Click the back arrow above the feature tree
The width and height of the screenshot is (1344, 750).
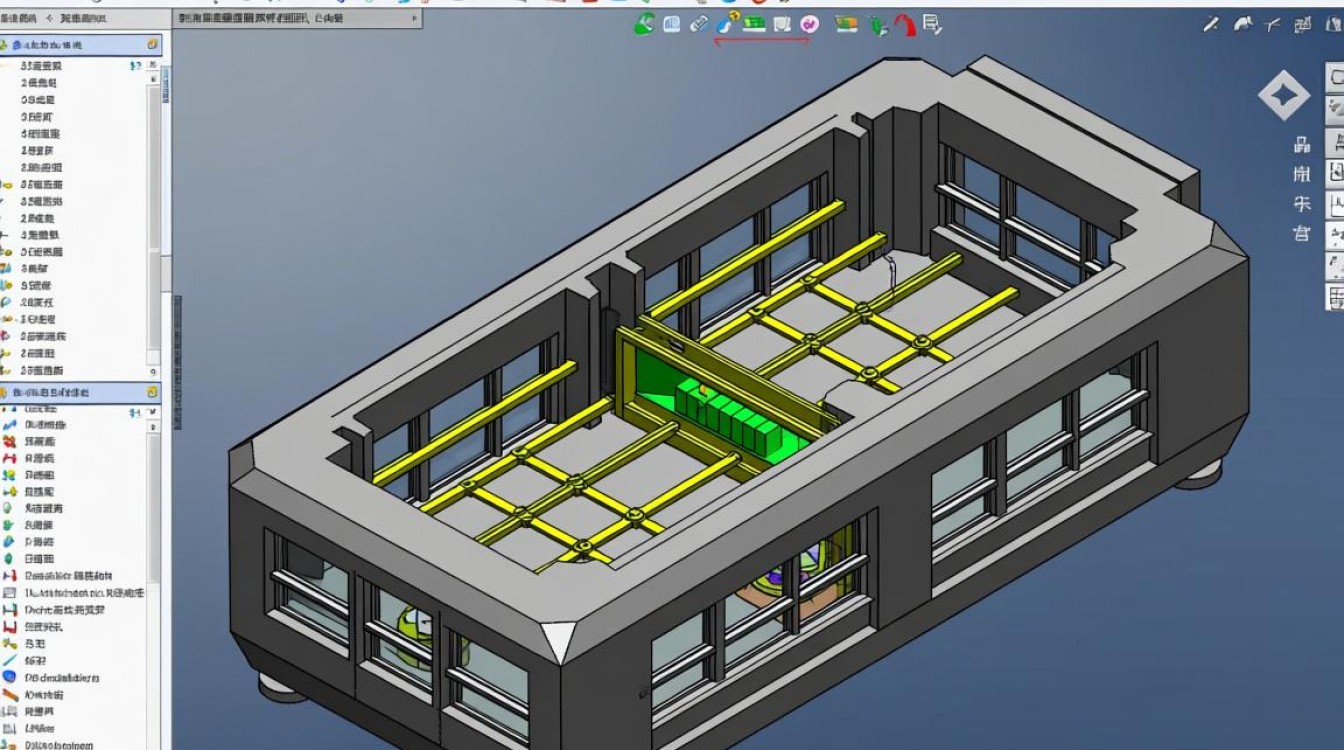[50, 17]
